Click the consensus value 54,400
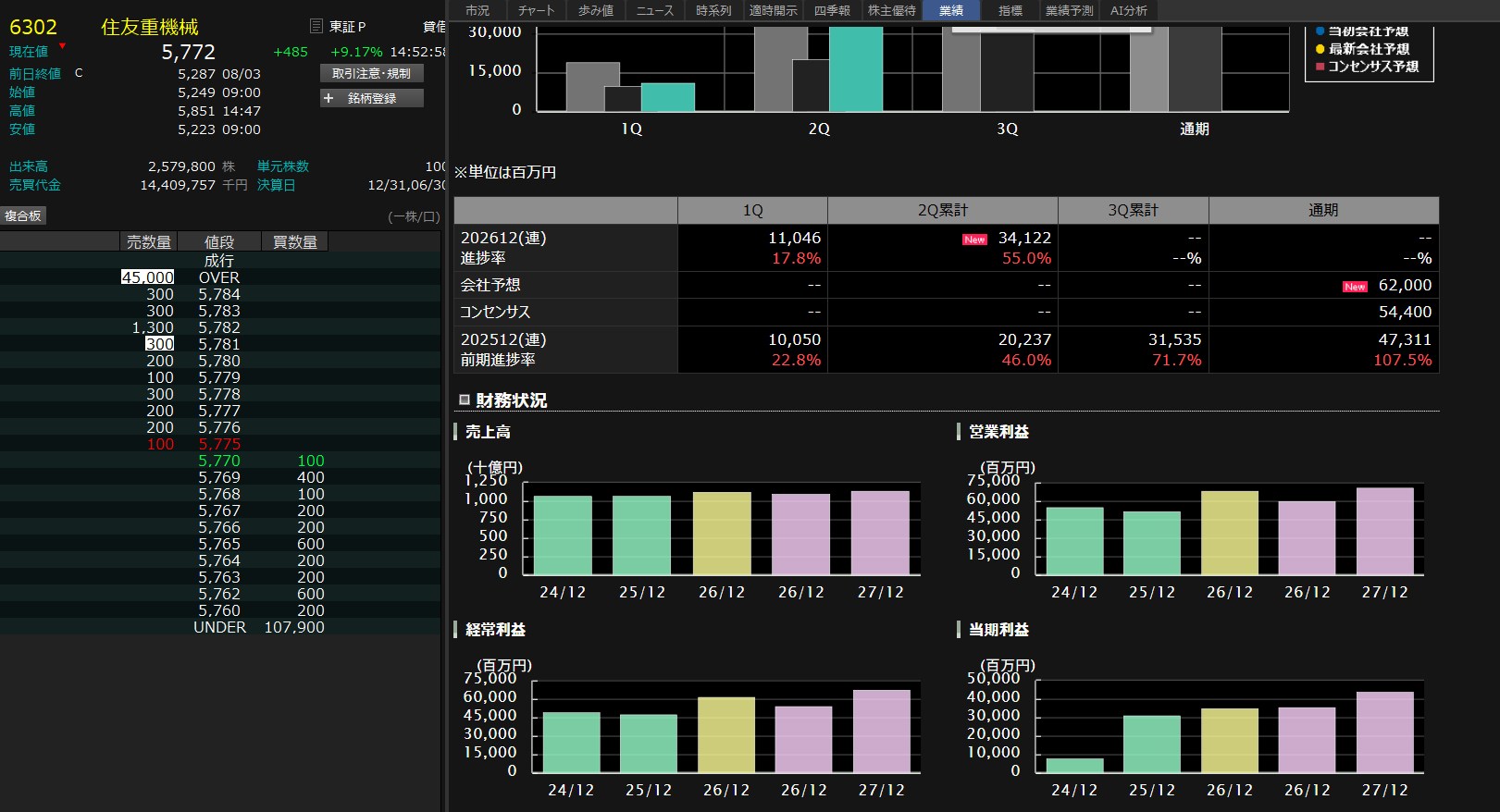The image size is (1500, 812). coord(1405,312)
